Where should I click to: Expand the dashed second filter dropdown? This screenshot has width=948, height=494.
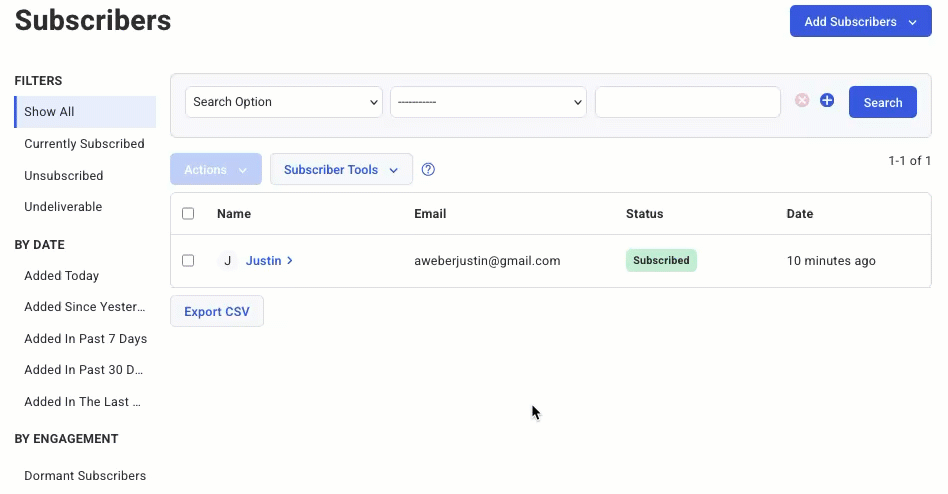click(488, 102)
